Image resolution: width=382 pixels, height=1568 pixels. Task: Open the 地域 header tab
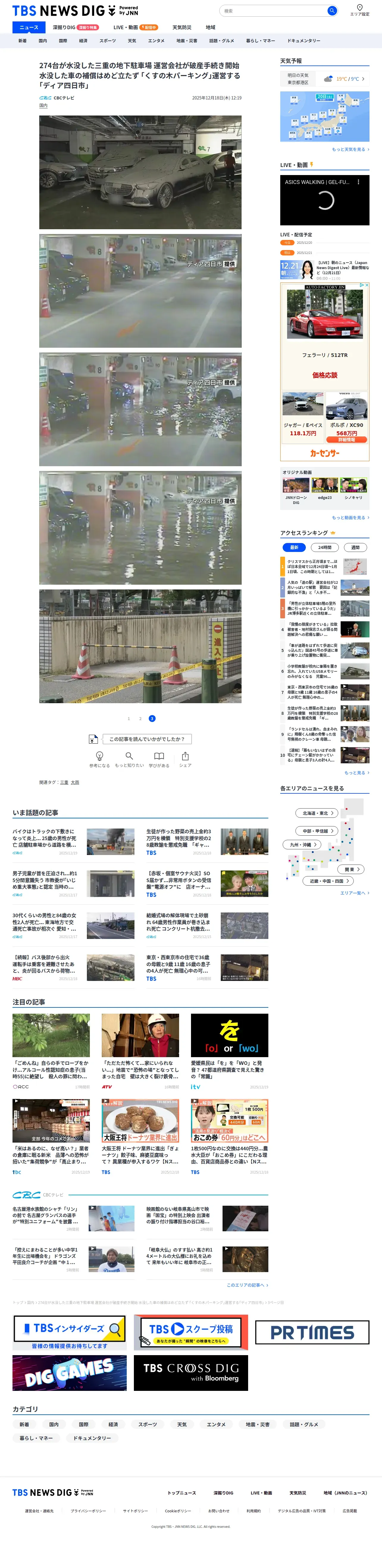pyautogui.click(x=210, y=27)
